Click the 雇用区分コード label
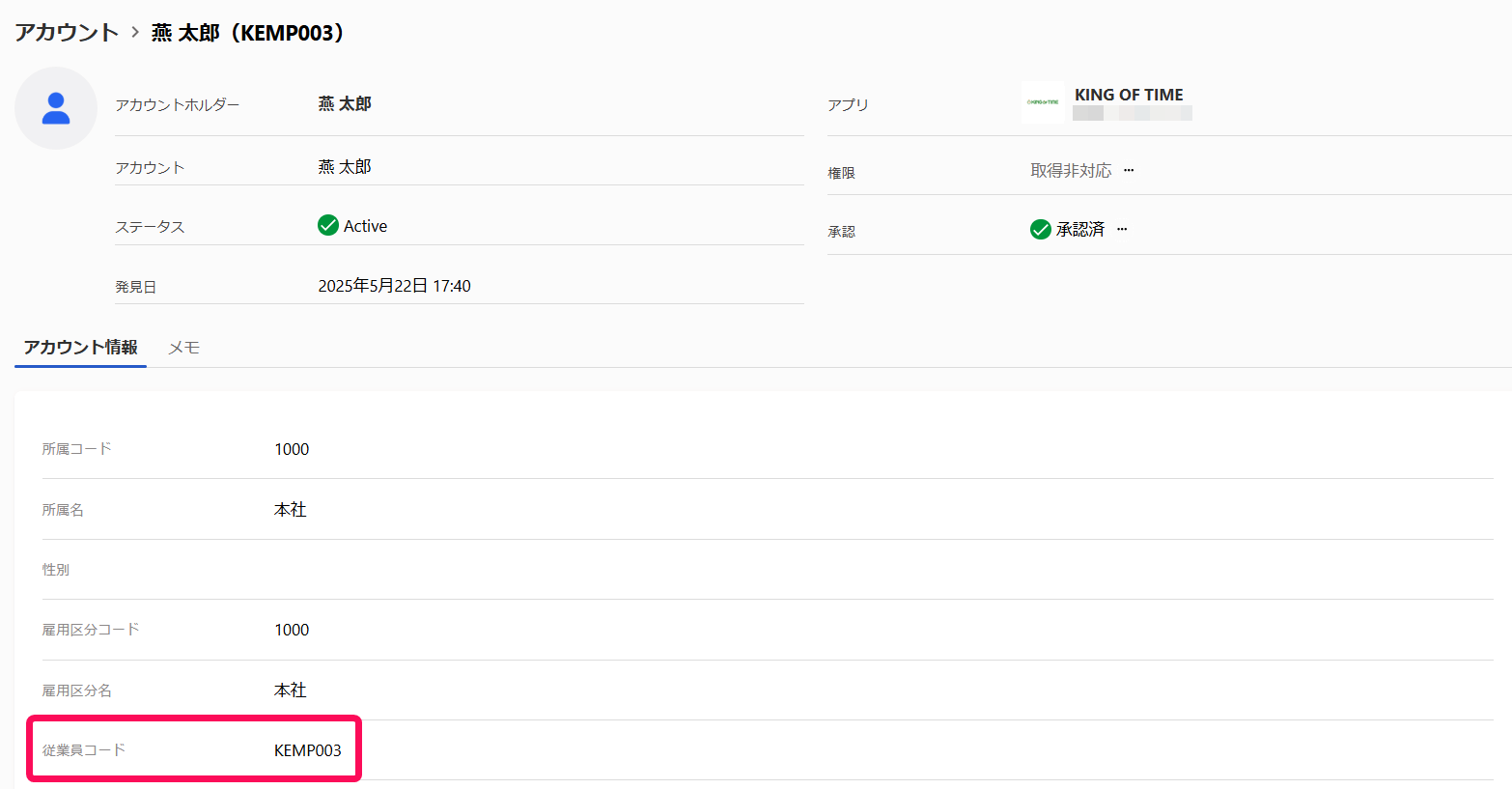The image size is (1512, 789). click(90, 629)
